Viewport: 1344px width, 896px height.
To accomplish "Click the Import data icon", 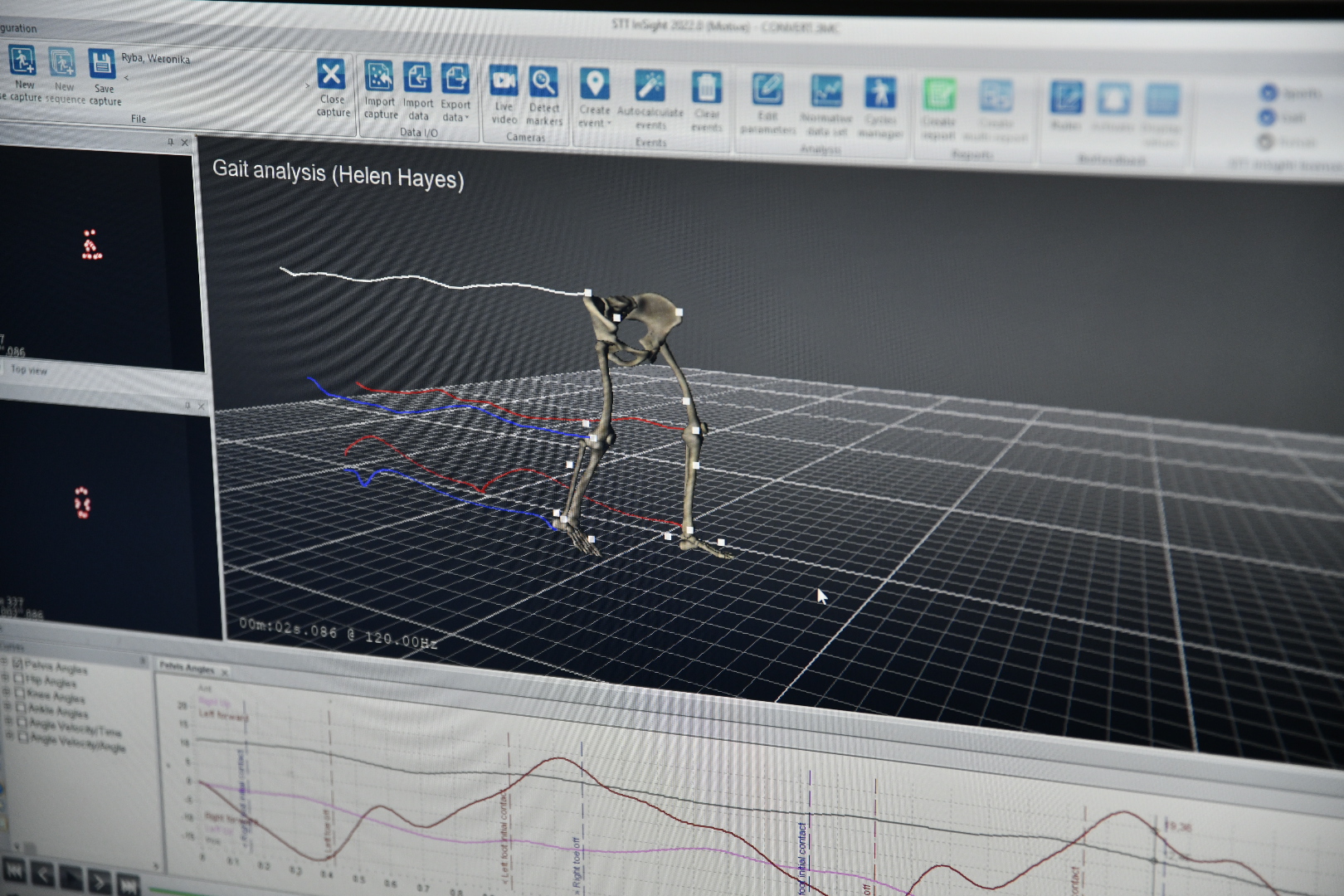I will tap(417, 78).
